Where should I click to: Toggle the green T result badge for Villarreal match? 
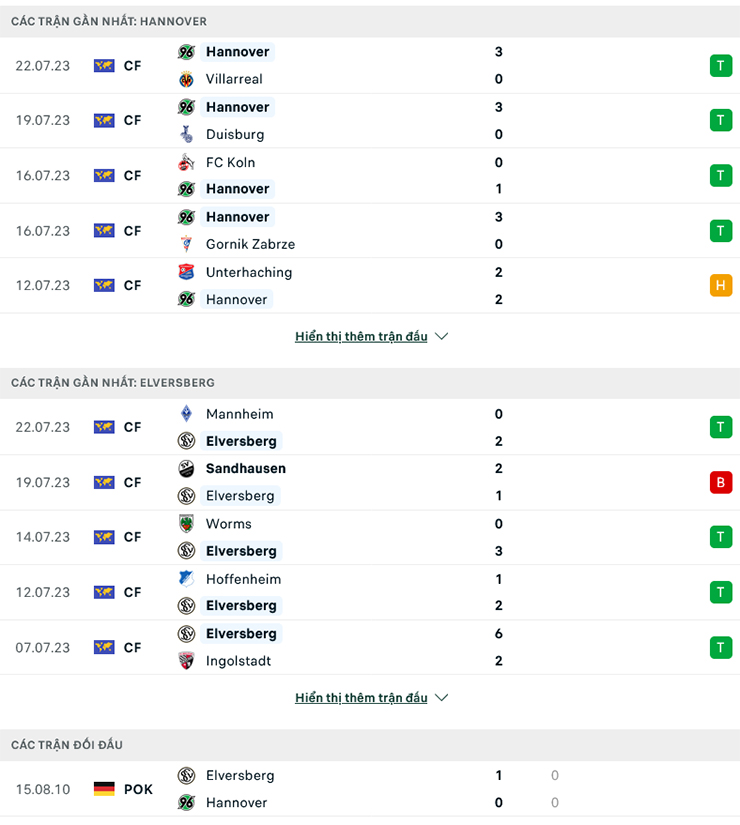721,65
